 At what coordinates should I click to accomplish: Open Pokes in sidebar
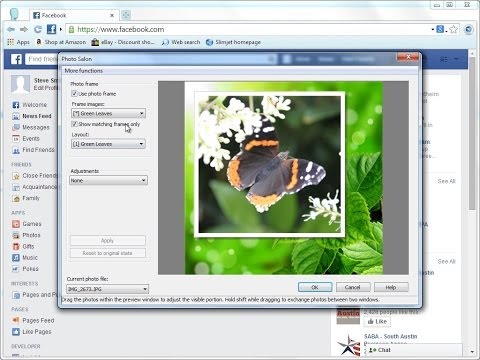click(25, 269)
